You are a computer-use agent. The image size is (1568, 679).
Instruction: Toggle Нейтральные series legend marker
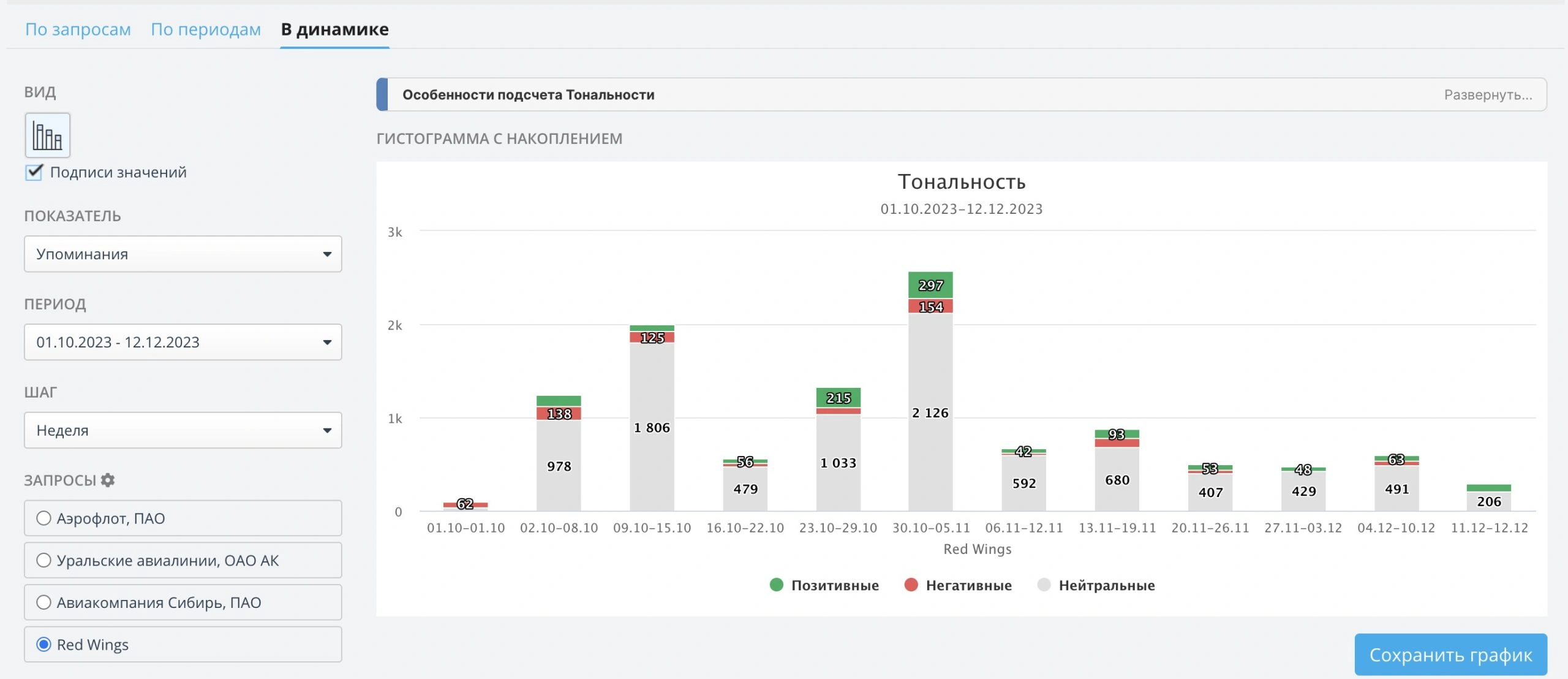pyautogui.click(x=1044, y=585)
